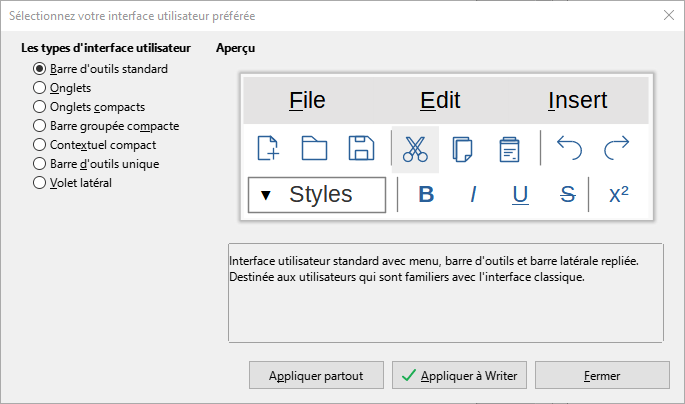Open the Styles dropdown in preview
The width and height of the screenshot is (685, 404).
click(316, 195)
